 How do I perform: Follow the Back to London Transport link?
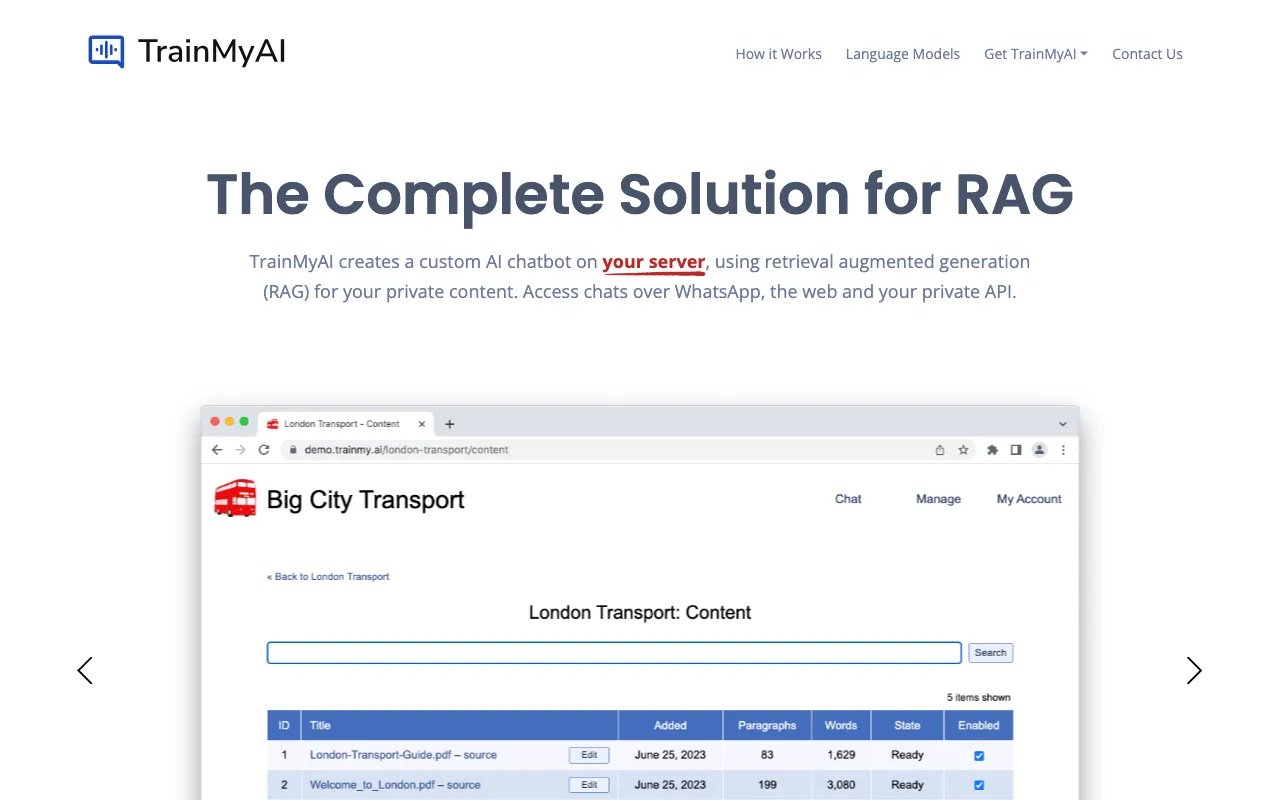pos(328,577)
